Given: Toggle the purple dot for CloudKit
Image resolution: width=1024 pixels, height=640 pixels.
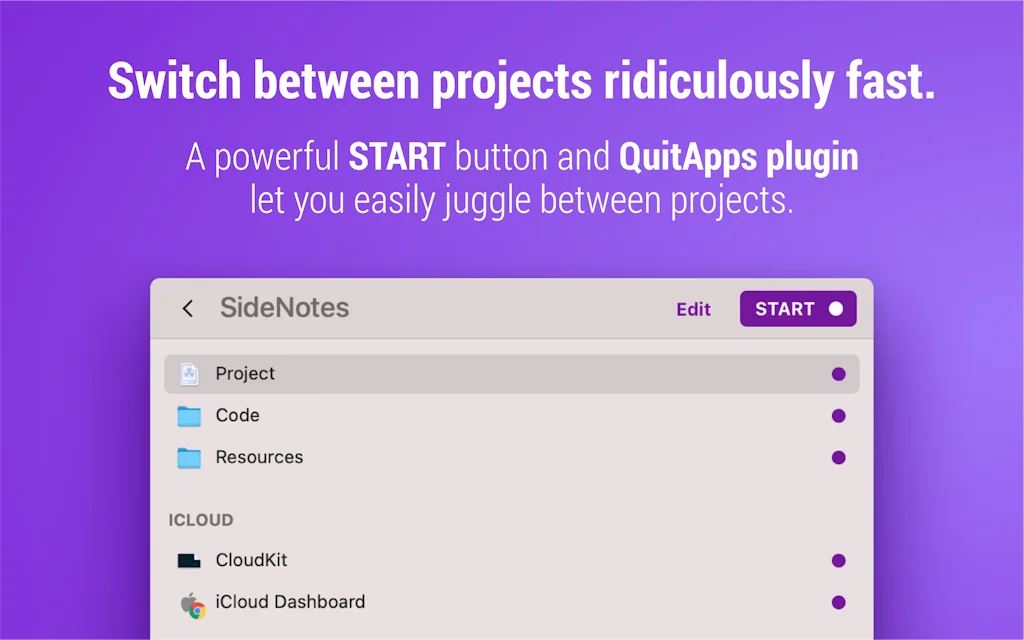Looking at the screenshot, I should [x=838, y=561].
